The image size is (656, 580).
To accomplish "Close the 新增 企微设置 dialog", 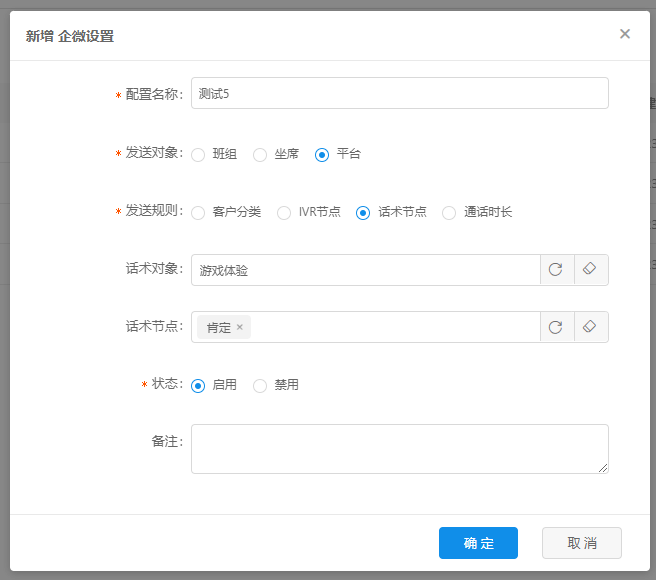I will pyautogui.click(x=625, y=34).
